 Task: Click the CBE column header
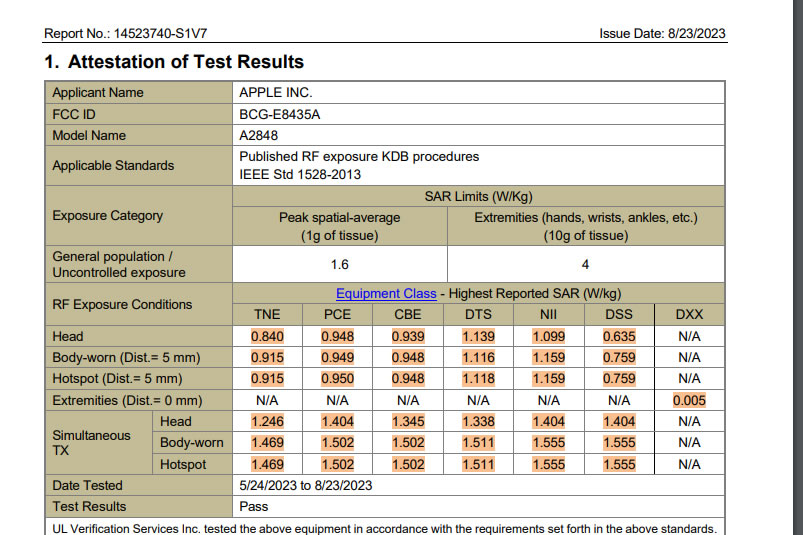(408, 314)
